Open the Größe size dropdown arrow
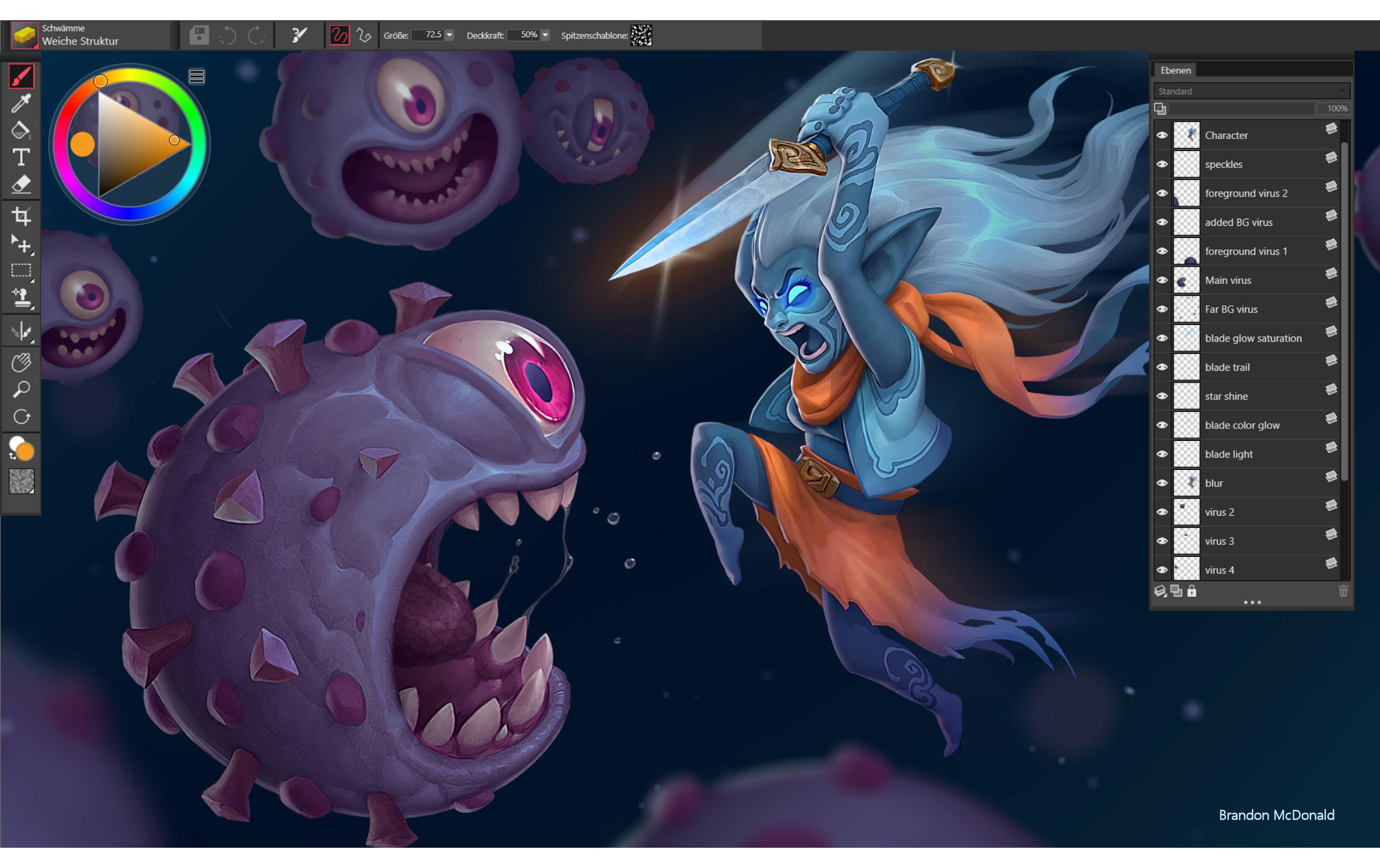 (x=449, y=35)
